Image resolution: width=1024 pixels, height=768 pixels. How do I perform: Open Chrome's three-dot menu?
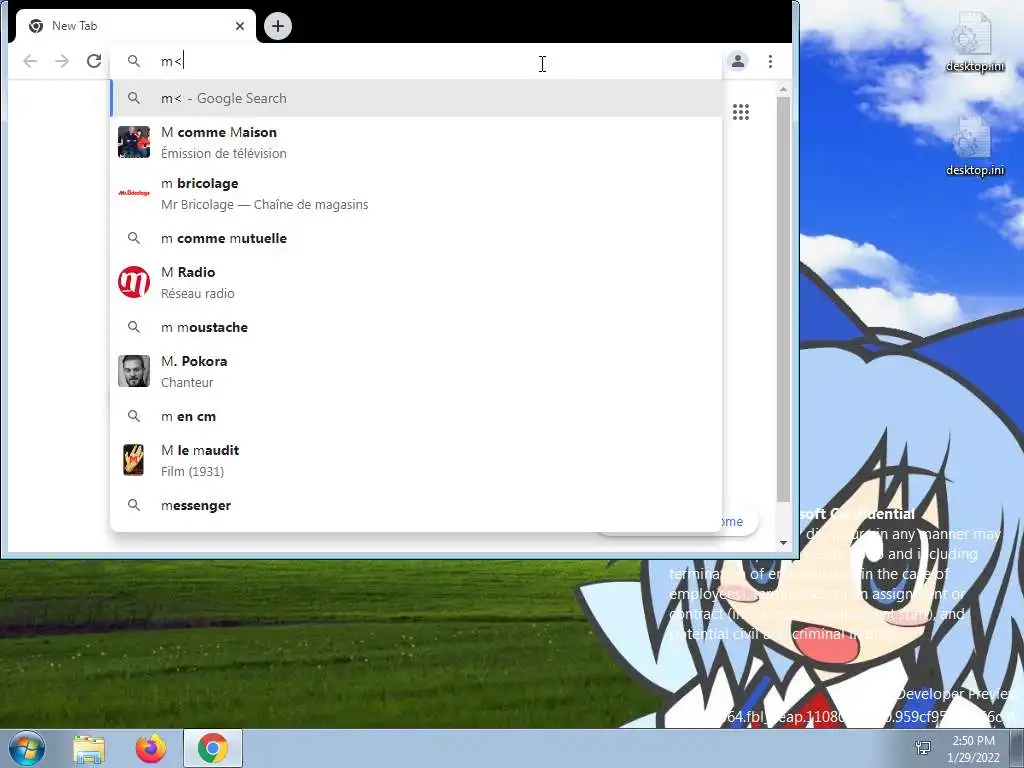click(x=771, y=61)
